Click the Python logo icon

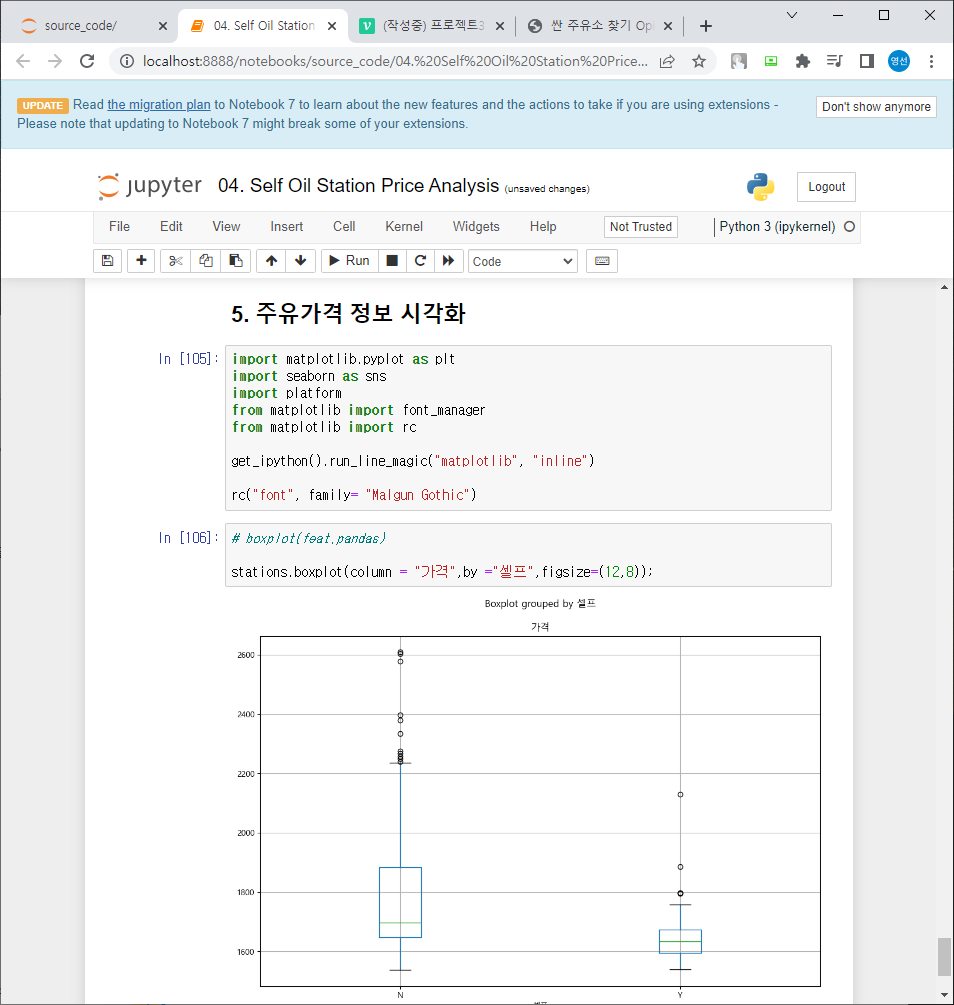[x=760, y=187]
